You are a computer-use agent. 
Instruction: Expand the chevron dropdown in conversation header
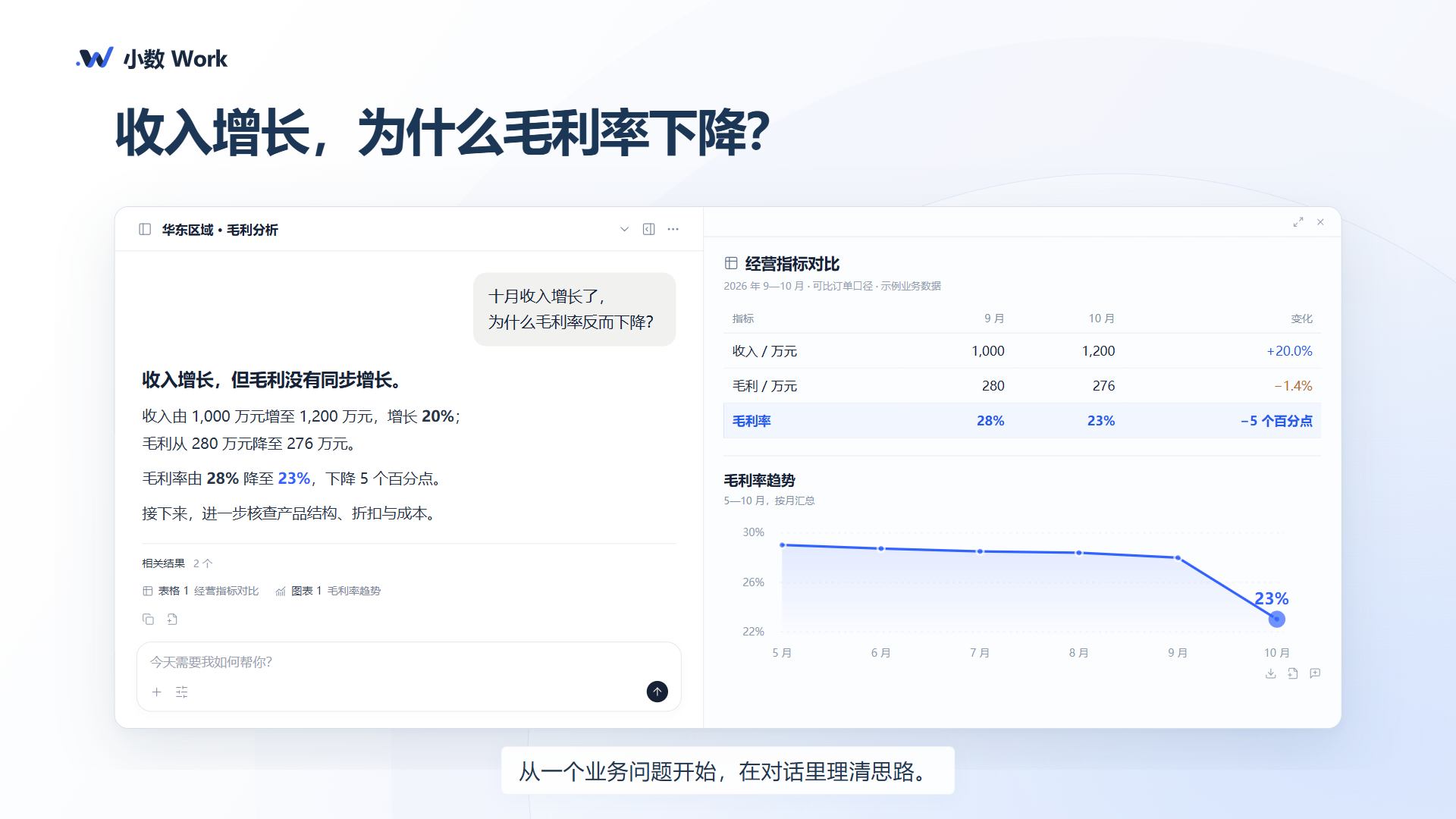click(x=624, y=229)
